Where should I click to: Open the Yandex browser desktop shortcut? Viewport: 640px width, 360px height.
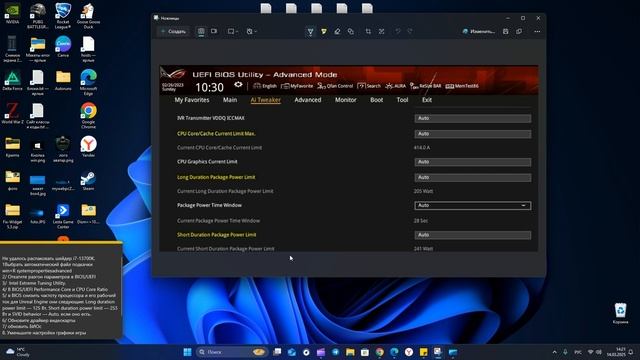coord(88,147)
